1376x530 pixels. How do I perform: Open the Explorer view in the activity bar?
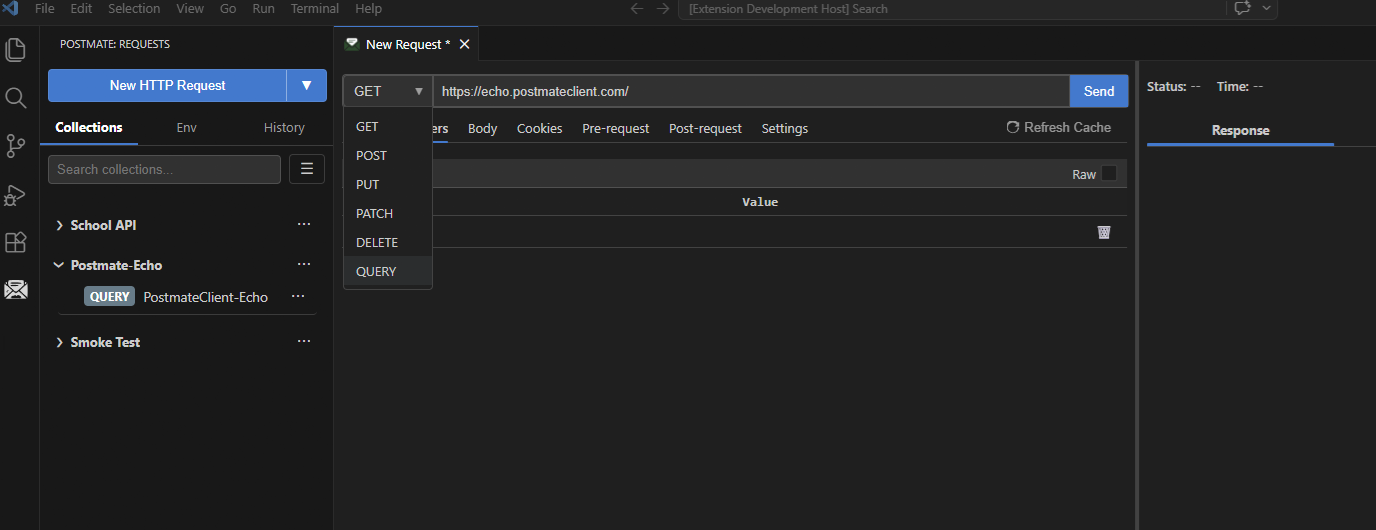[x=16, y=49]
